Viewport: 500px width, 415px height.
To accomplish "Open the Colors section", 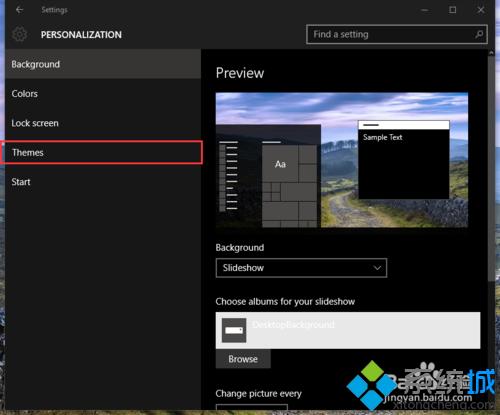I will click(103, 94).
